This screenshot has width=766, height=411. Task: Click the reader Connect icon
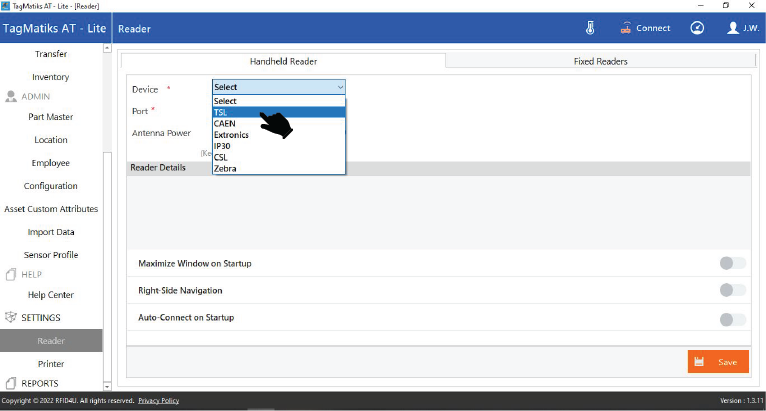[x=628, y=28]
